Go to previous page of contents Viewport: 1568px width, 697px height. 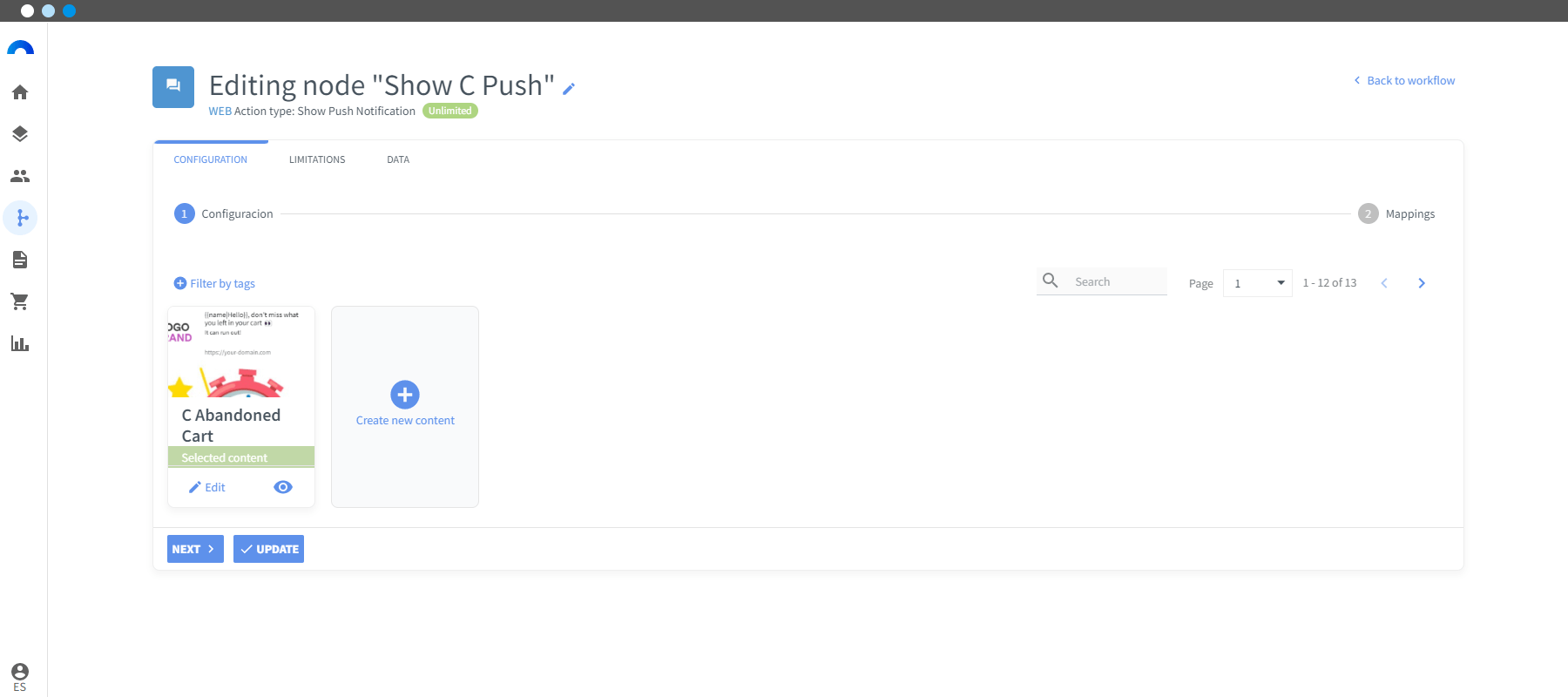pyautogui.click(x=1384, y=283)
